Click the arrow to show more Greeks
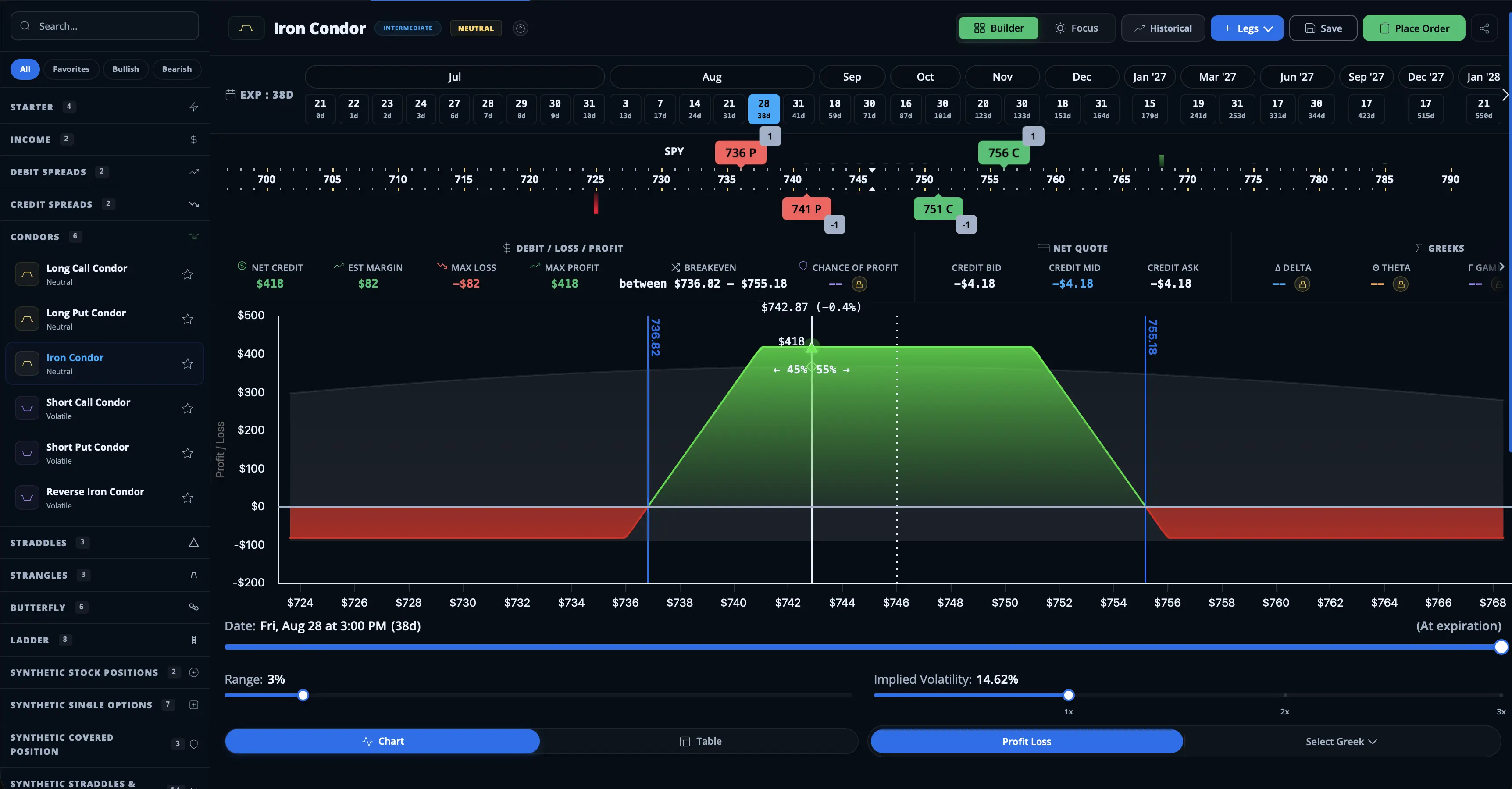1512x789 pixels. 1501,267
